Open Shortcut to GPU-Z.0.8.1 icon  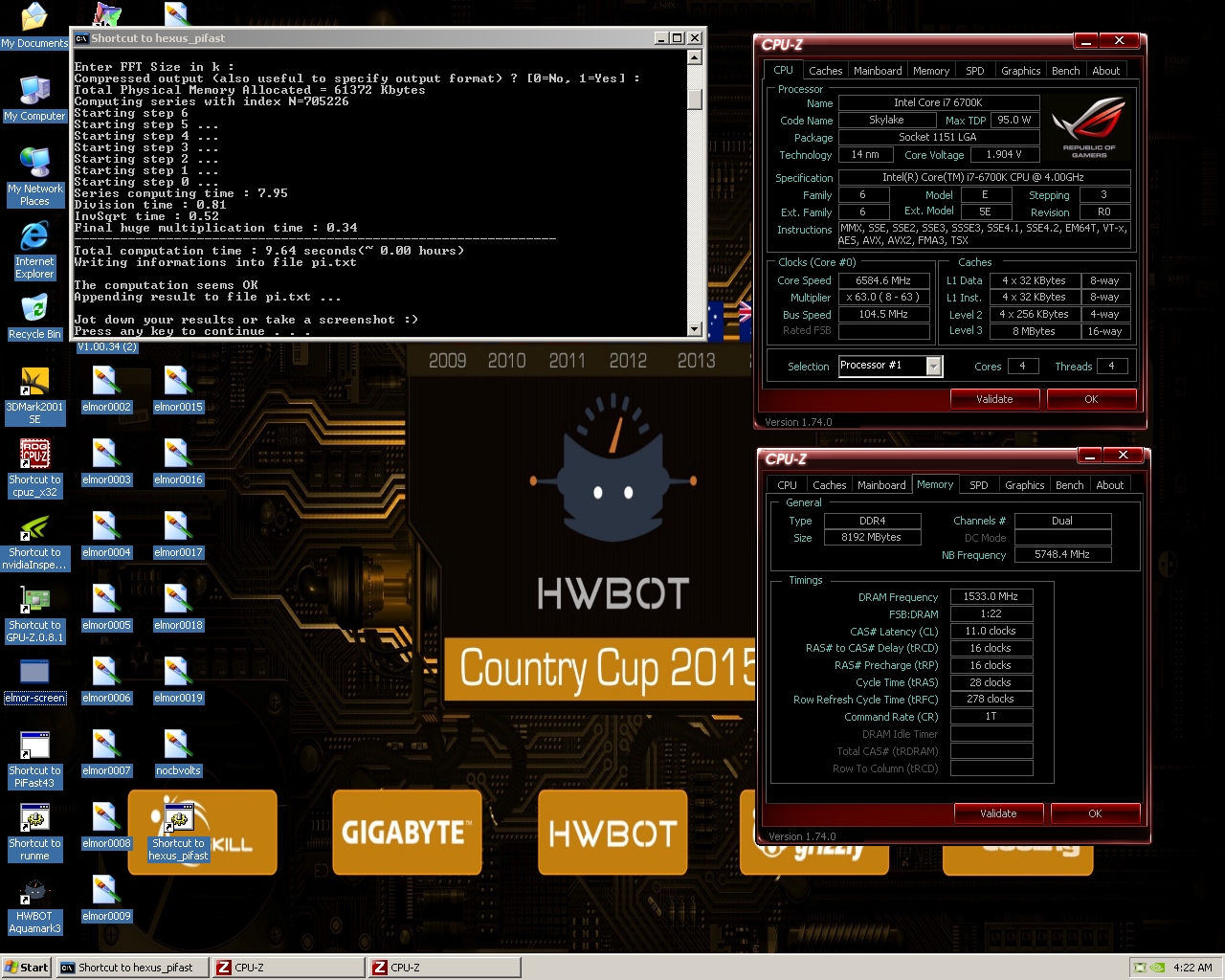[x=34, y=614]
